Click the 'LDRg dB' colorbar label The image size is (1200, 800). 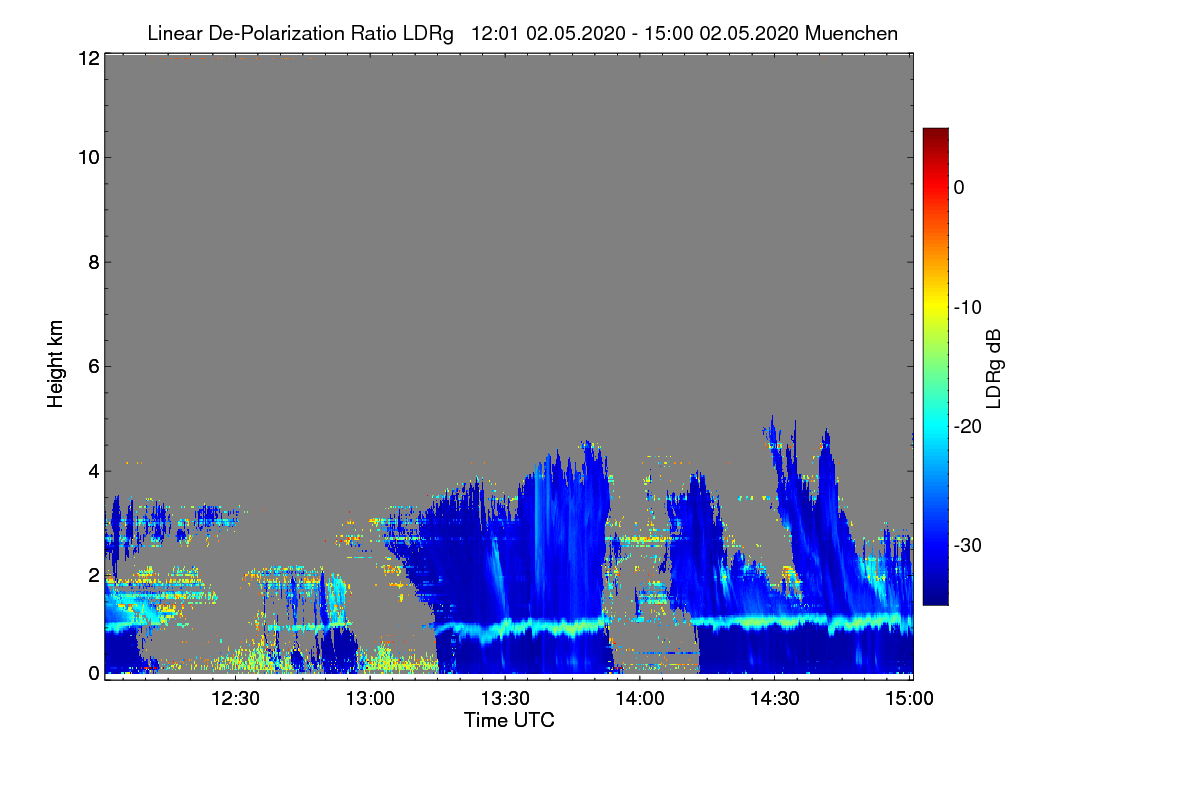click(994, 370)
